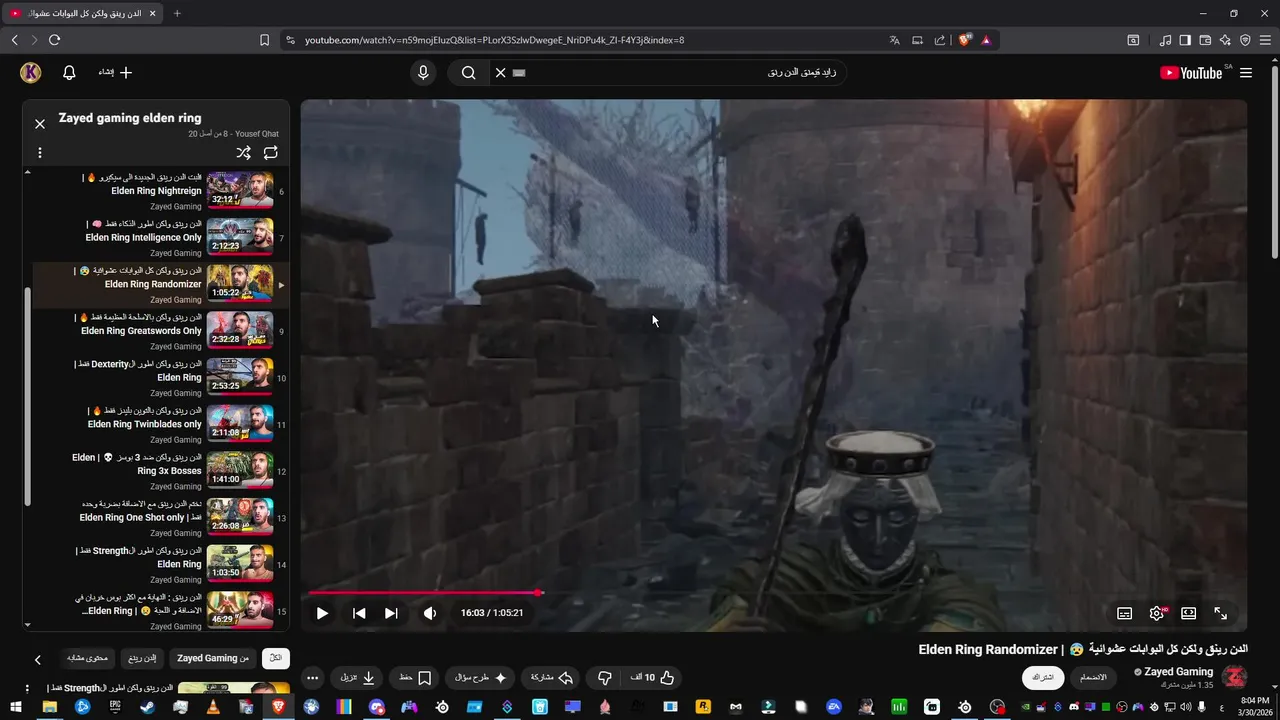Close the Zayed gaming elden ring playlist panel
The width and height of the screenshot is (1280, 720).
(40, 124)
